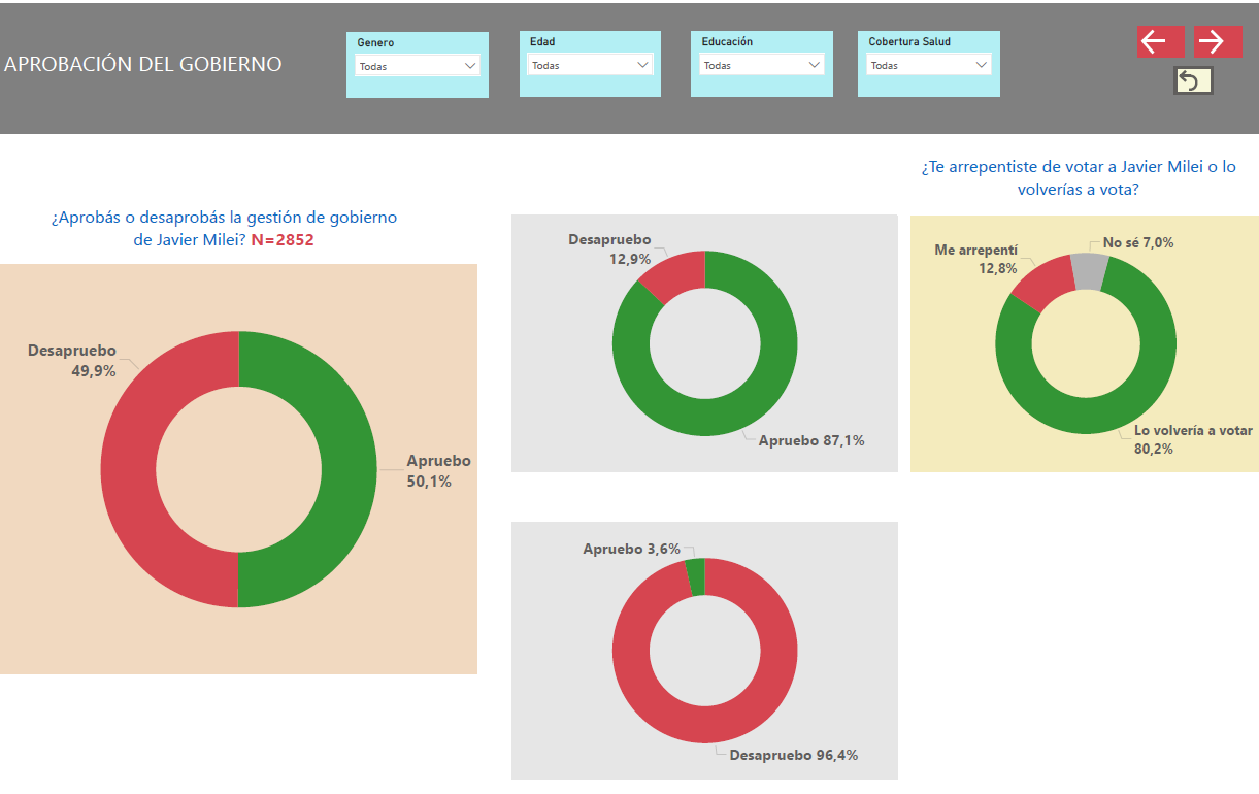Open the Genero dropdown
The height and width of the screenshot is (794, 1259).
click(418, 66)
